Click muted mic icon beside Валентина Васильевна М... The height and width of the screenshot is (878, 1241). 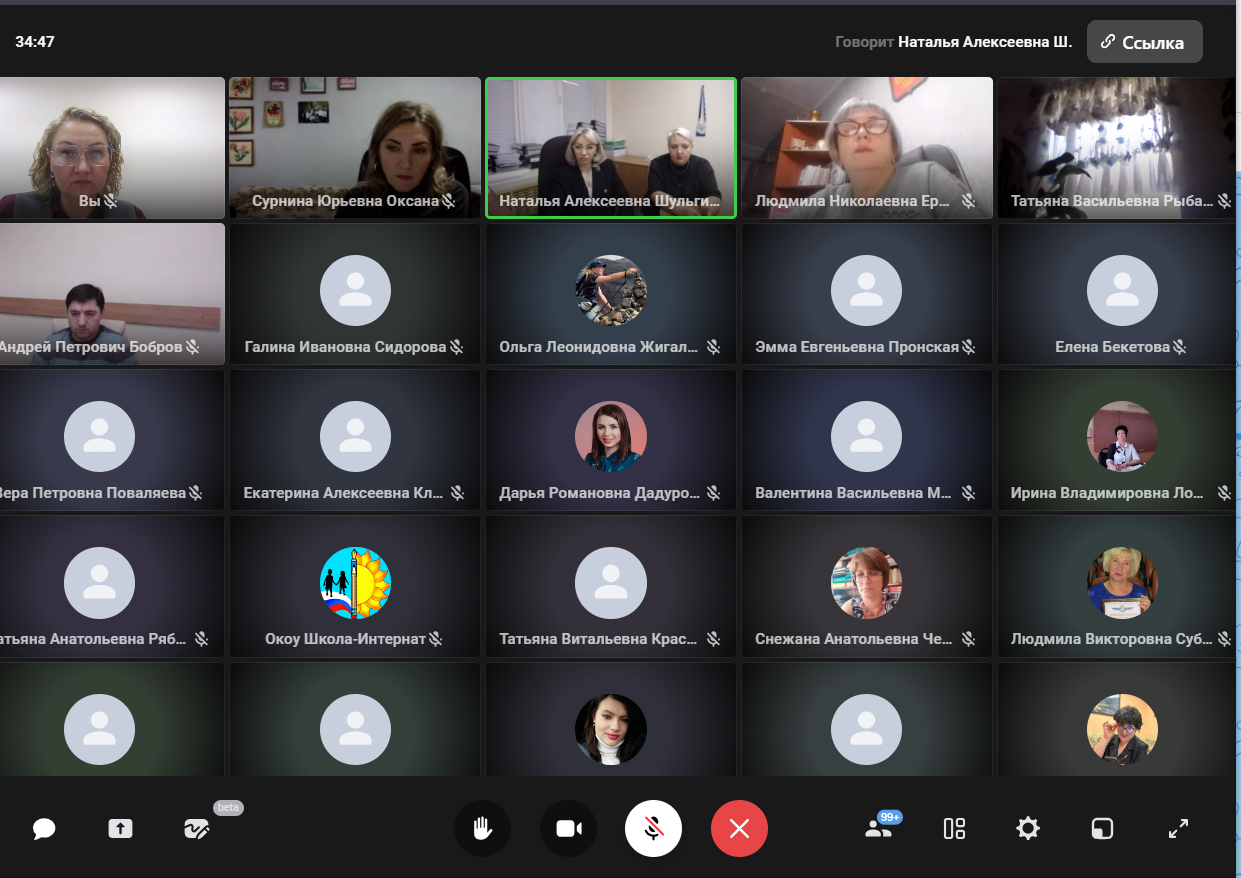pos(968,493)
